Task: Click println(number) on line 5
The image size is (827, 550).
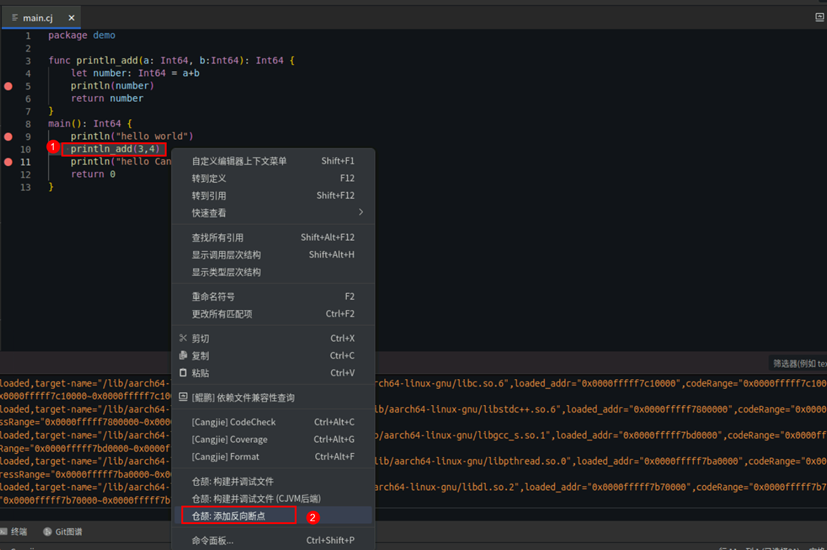Action: [x=112, y=86]
